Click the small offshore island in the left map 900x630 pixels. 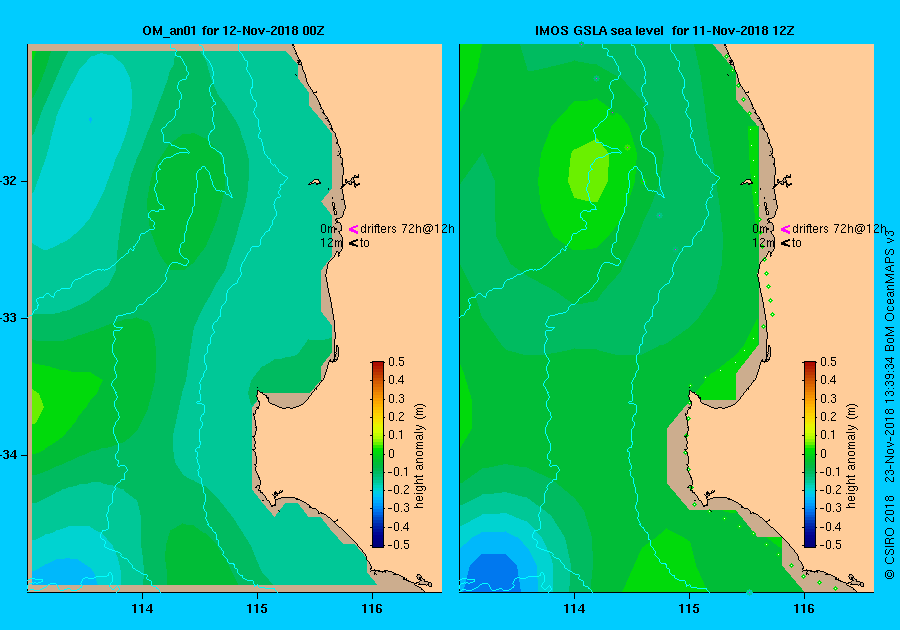[x=315, y=182]
